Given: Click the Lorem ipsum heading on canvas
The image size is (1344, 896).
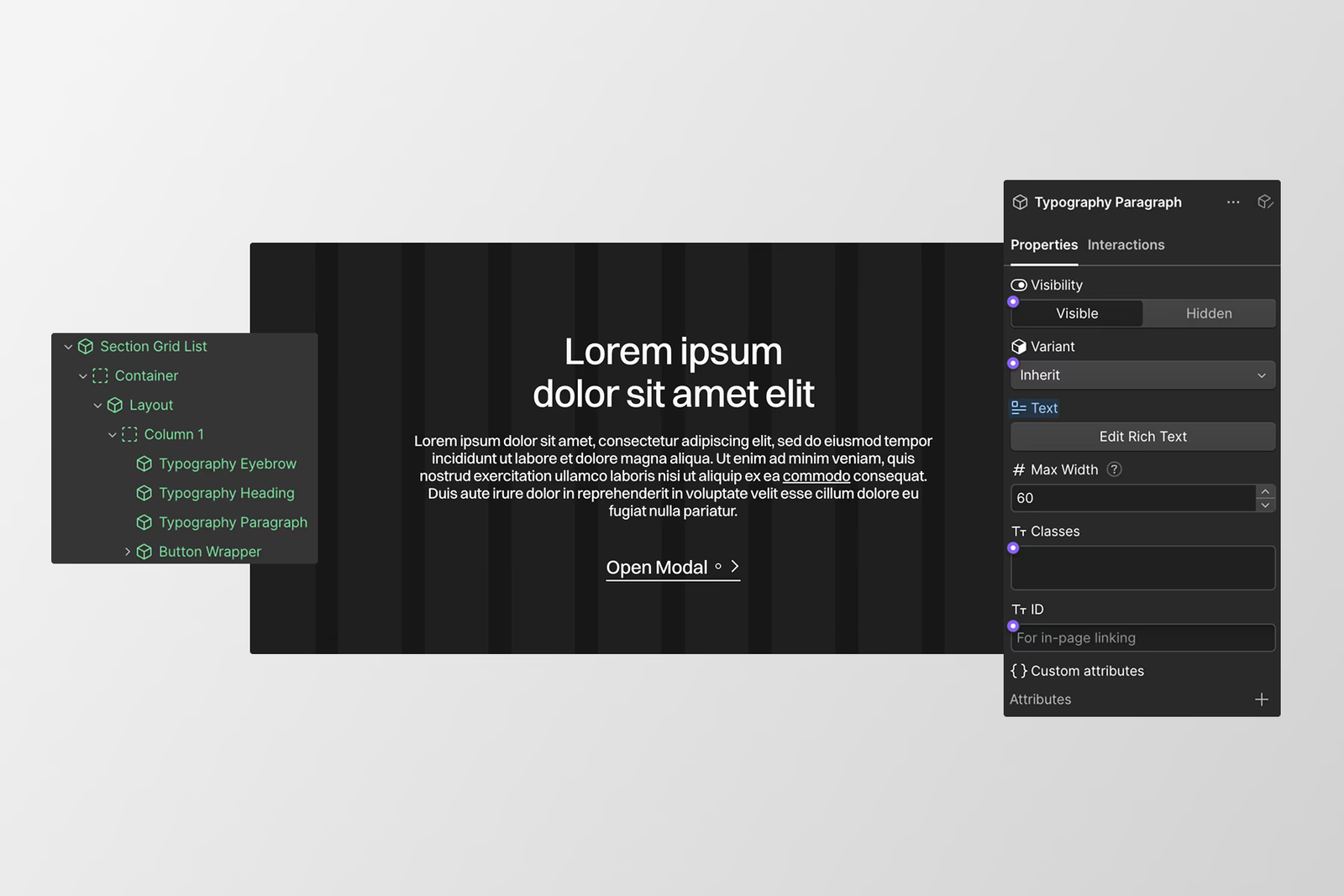Looking at the screenshot, I should [x=673, y=373].
